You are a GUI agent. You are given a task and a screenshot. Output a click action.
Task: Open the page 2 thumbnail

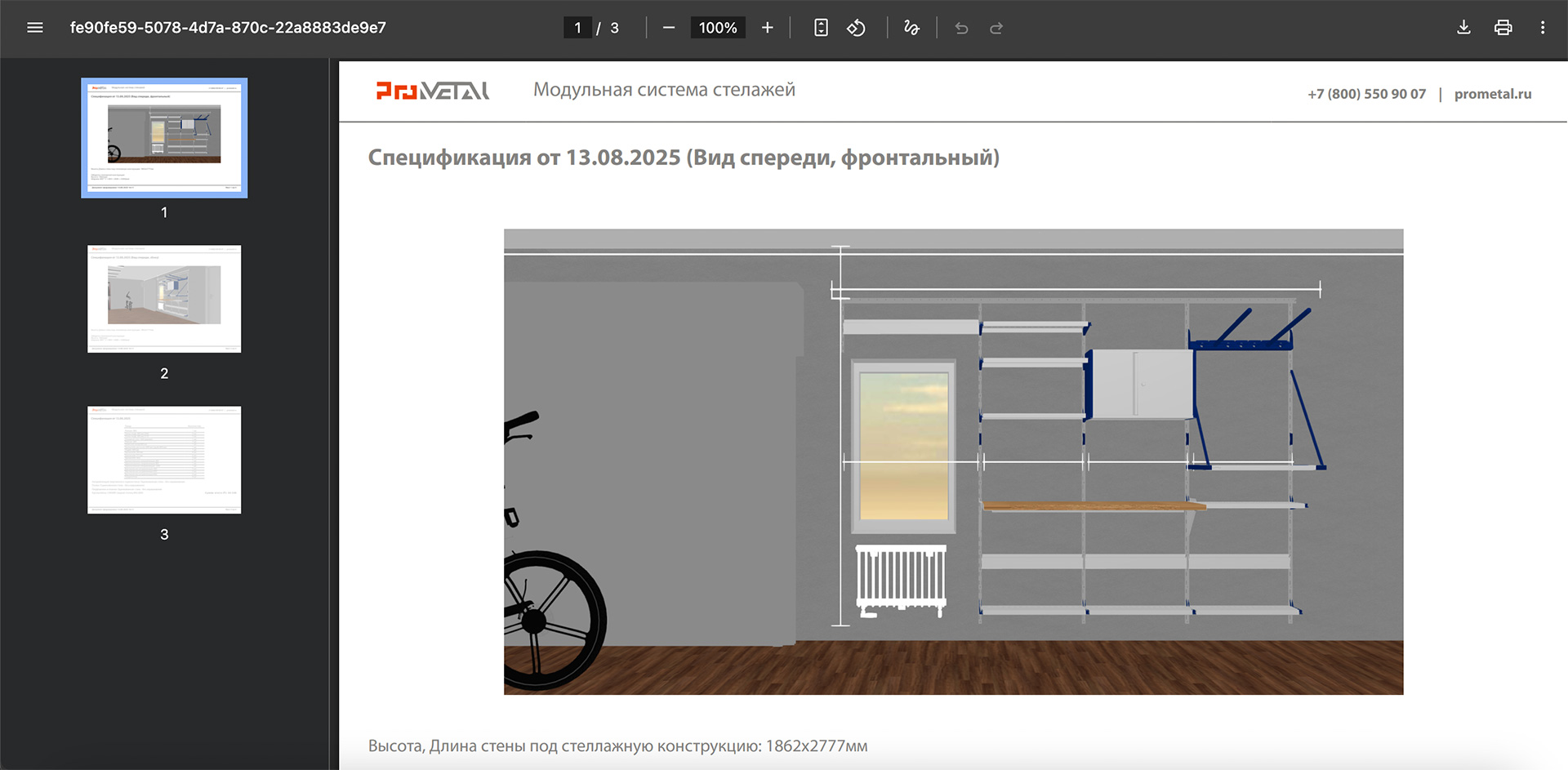coord(164,299)
